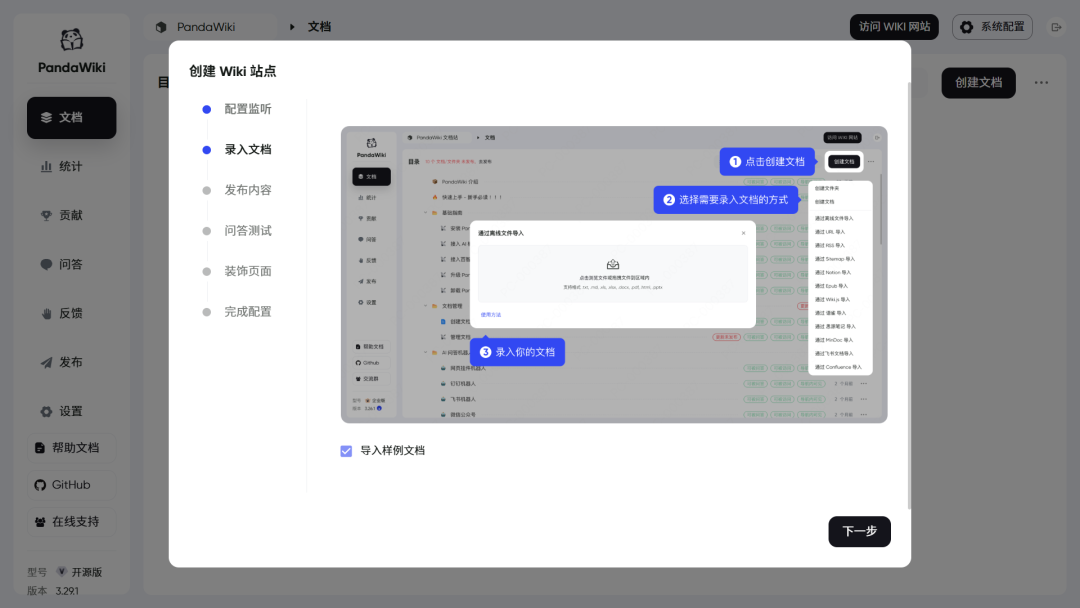Open the 统计 statistics page
Screen dimensions: 1080x608
(x=72, y=167)
